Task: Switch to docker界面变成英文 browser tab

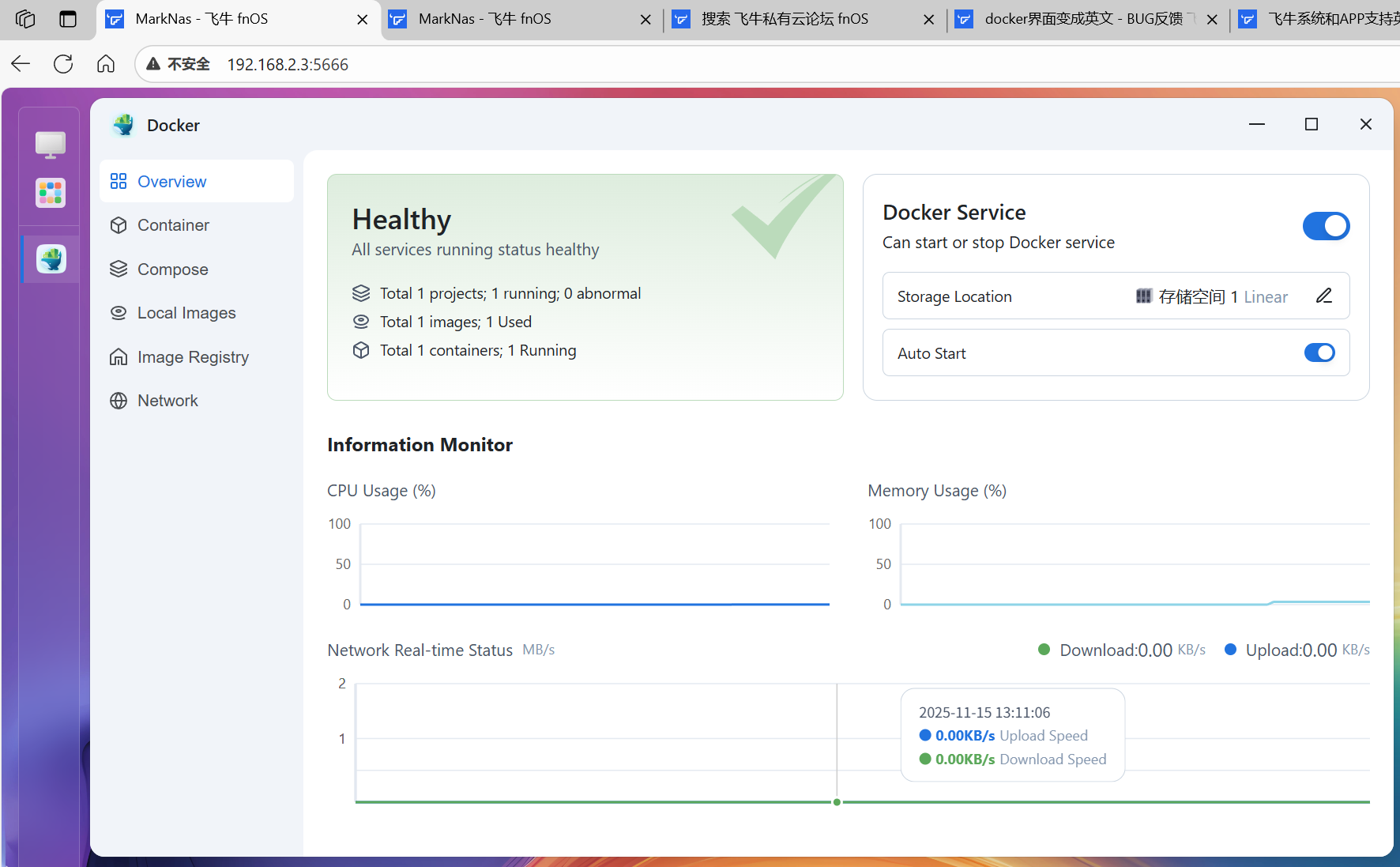Action: coord(1082,19)
